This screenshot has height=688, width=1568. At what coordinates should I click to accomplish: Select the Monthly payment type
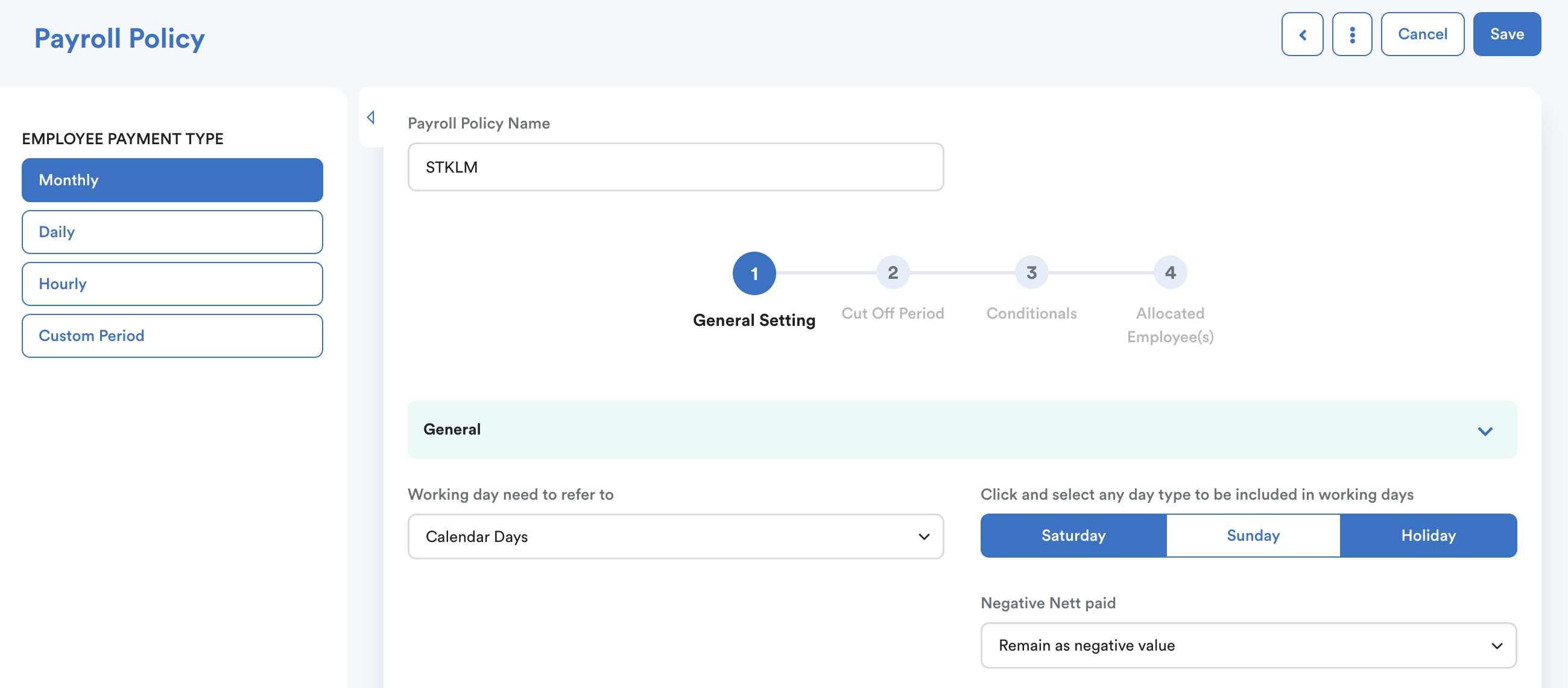(x=172, y=180)
